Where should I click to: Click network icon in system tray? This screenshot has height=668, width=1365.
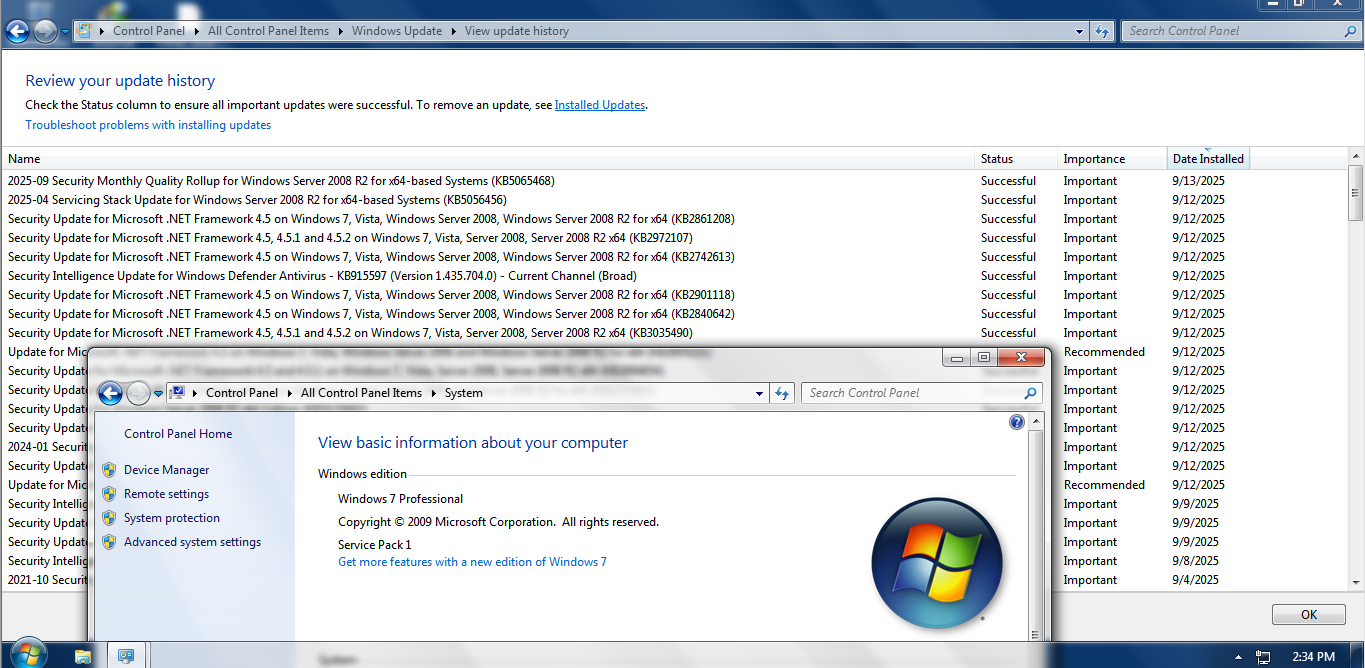(1263, 657)
